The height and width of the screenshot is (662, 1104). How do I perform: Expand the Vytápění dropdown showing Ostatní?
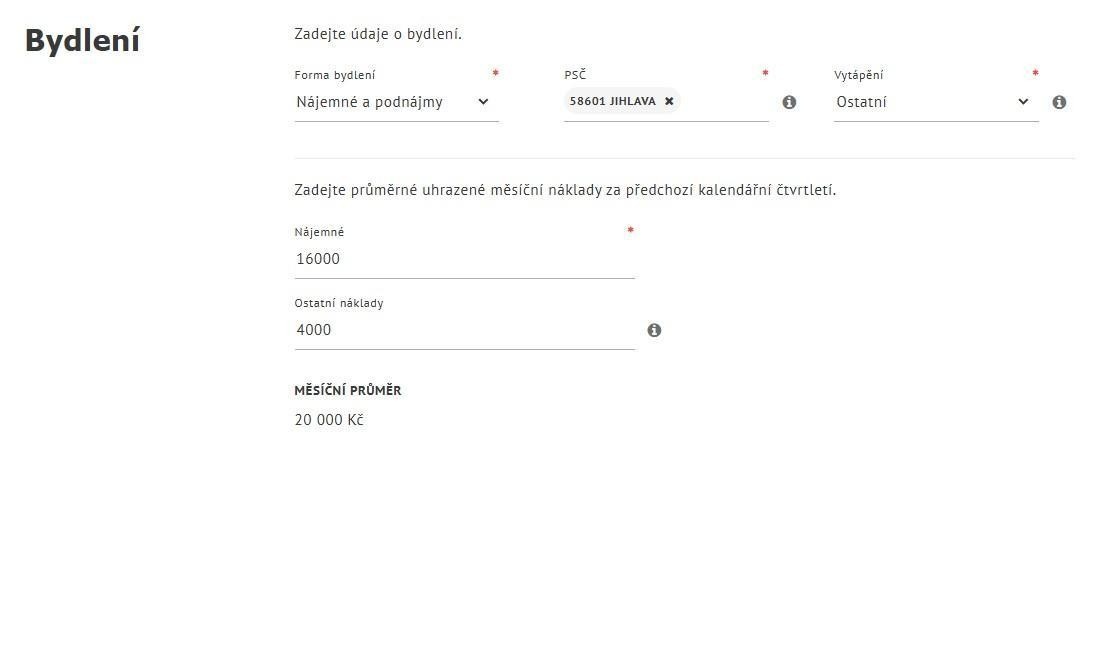pyautogui.click(x=925, y=102)
